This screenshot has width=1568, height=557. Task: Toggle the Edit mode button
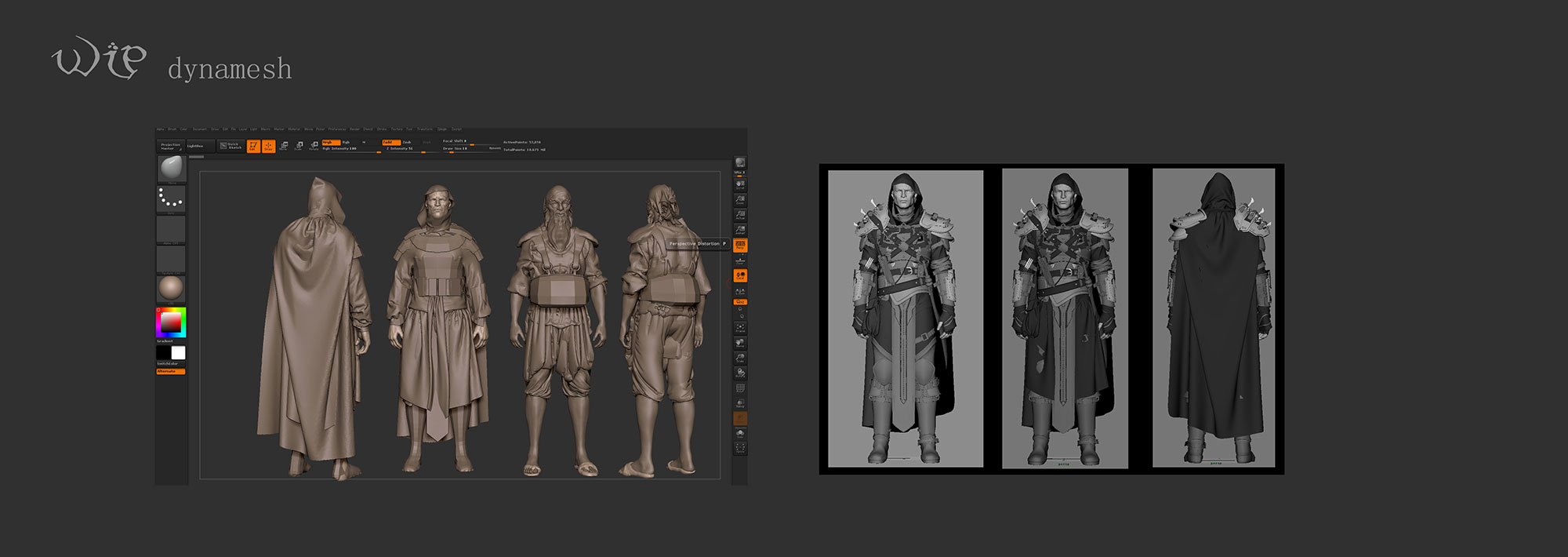coord(253,146)
